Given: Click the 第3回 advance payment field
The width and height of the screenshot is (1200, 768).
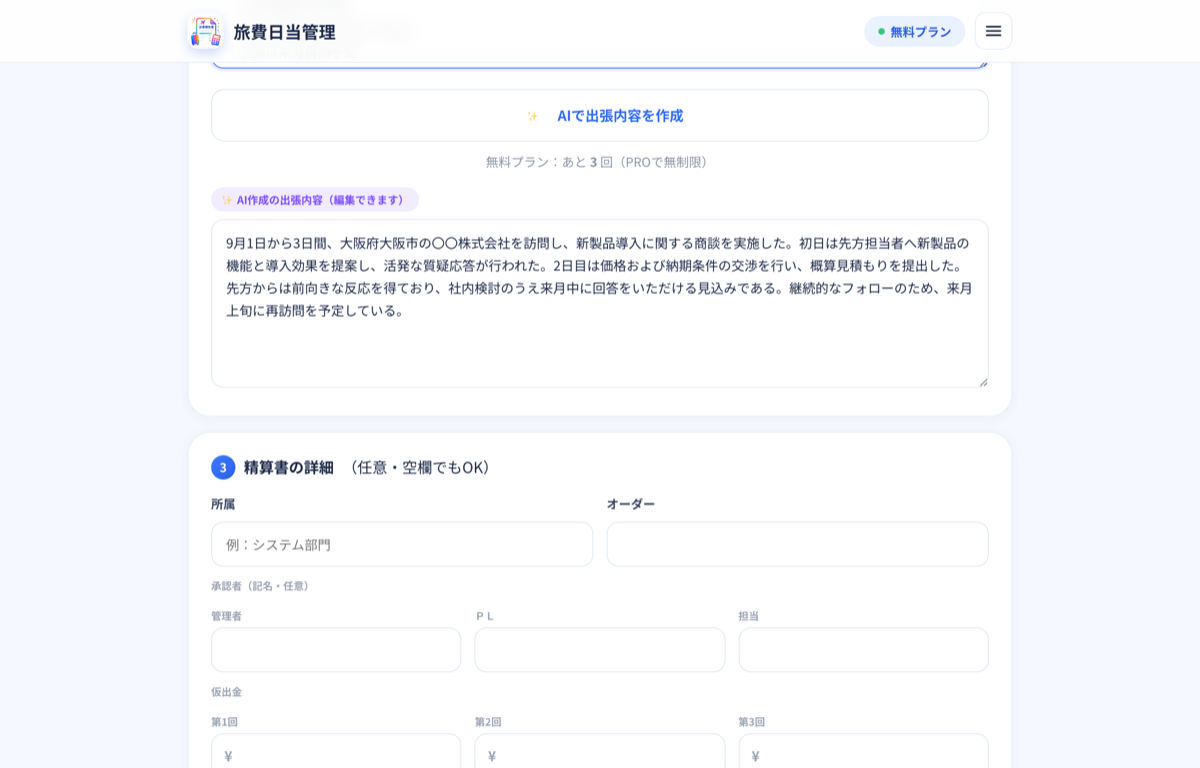Looking at the screenshot, I should [x=863, y=752].
